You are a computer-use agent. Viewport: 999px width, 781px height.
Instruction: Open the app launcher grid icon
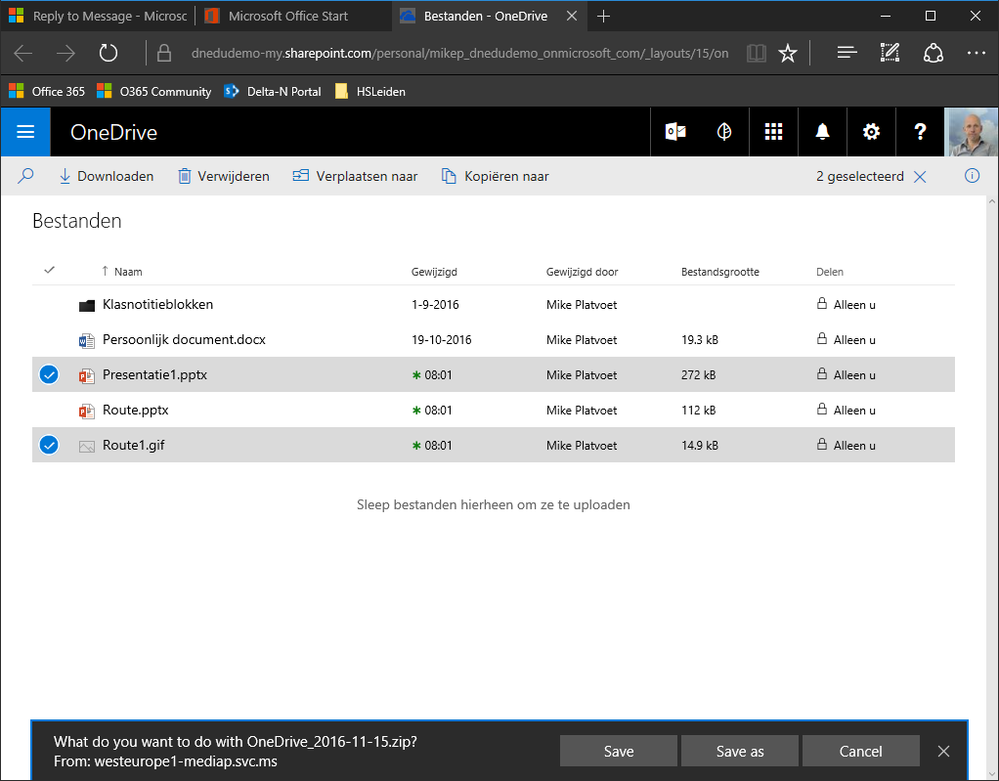click(773, 132)
